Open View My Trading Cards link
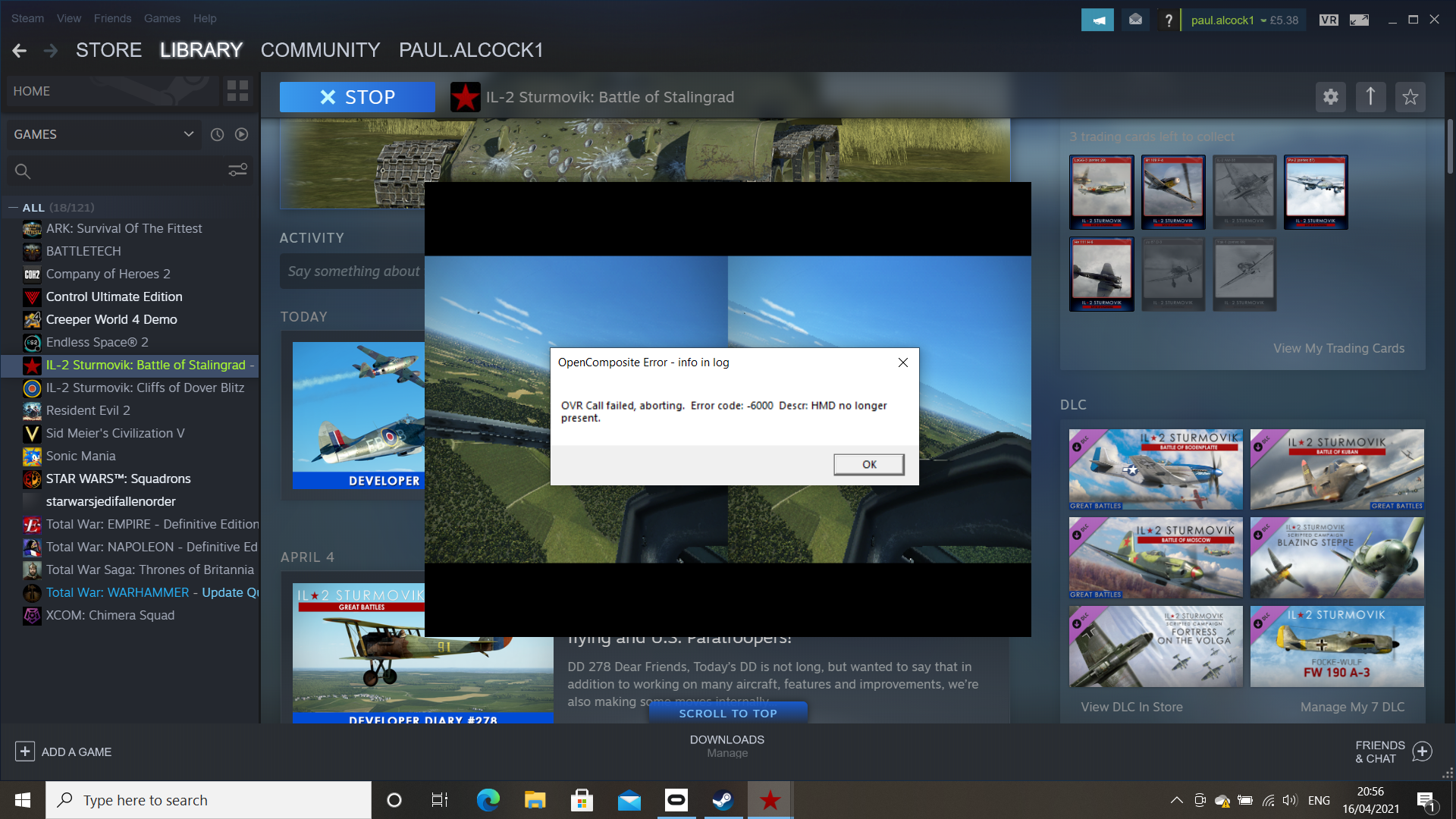 click(1338, 348)
